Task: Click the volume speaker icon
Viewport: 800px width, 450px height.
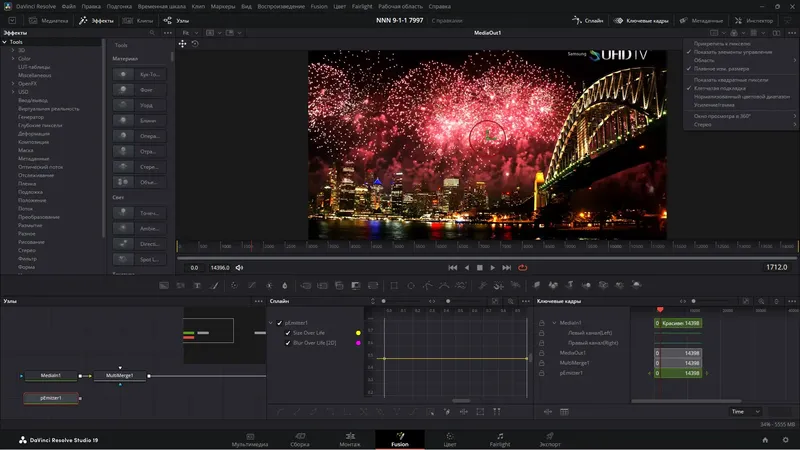Action: point(239,267)
